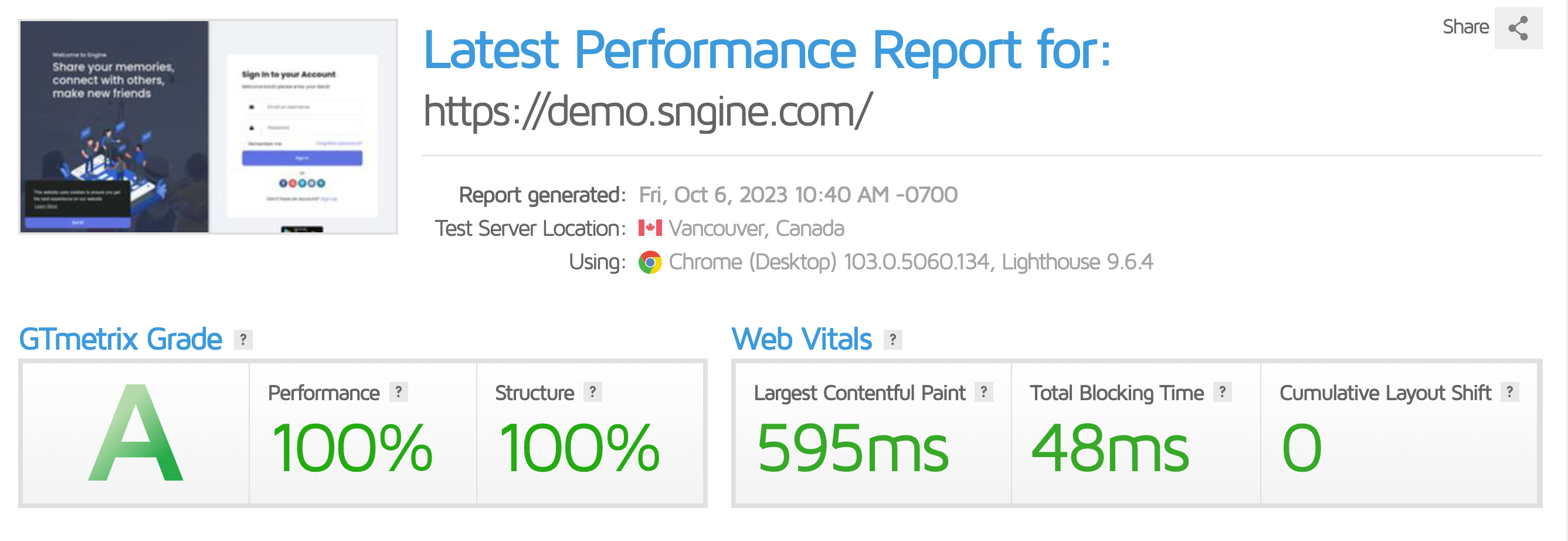Open the GTmetrix Grade help icon
Image resolution: width=1568 pixels, height=541 pixels.
pos(243,339)
